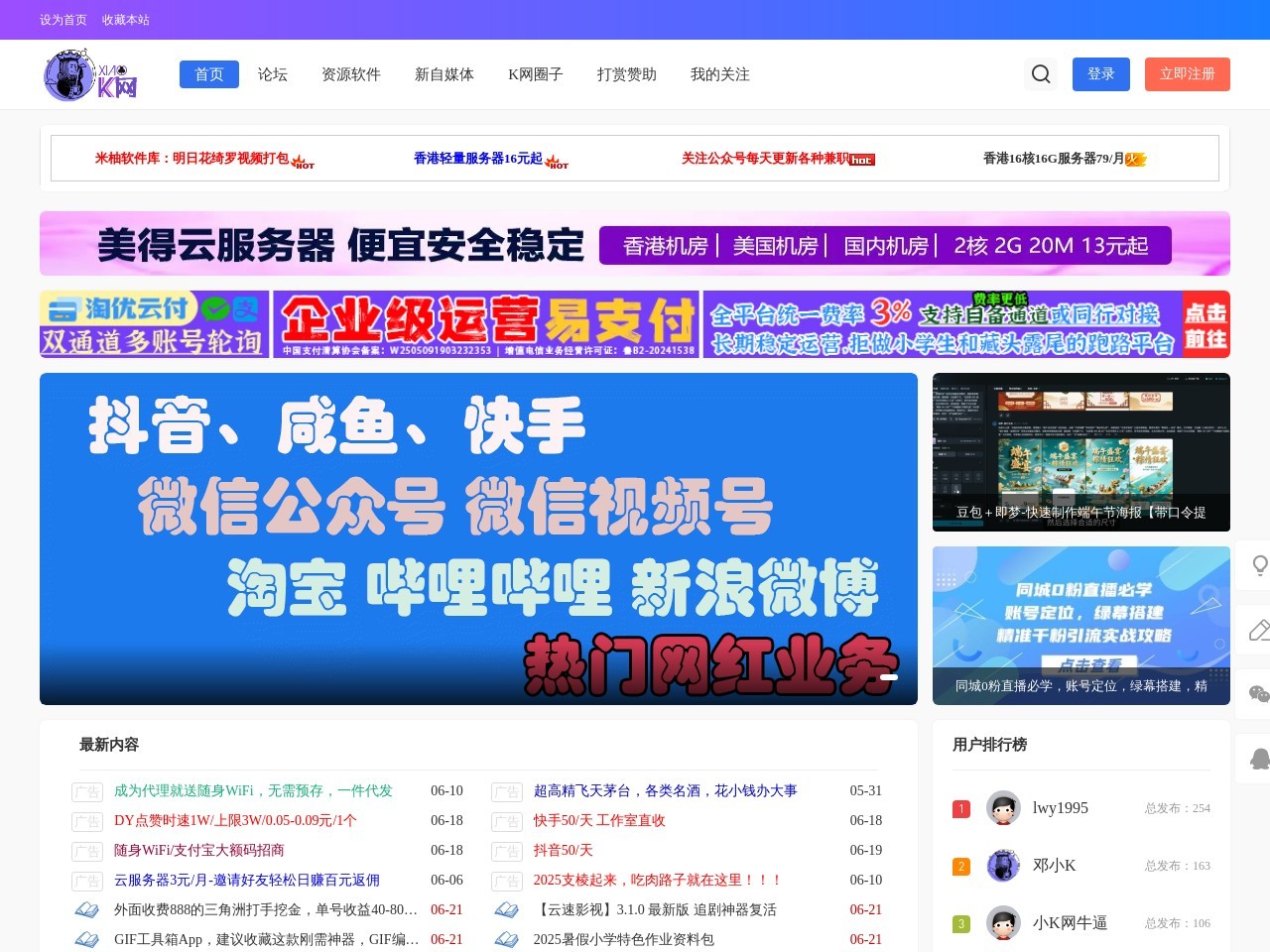Viewport: 1270px width, 952px height.
Task: Open the 2025暑假小学特色作业资料包 post
Action: click(x=624, y=940)
